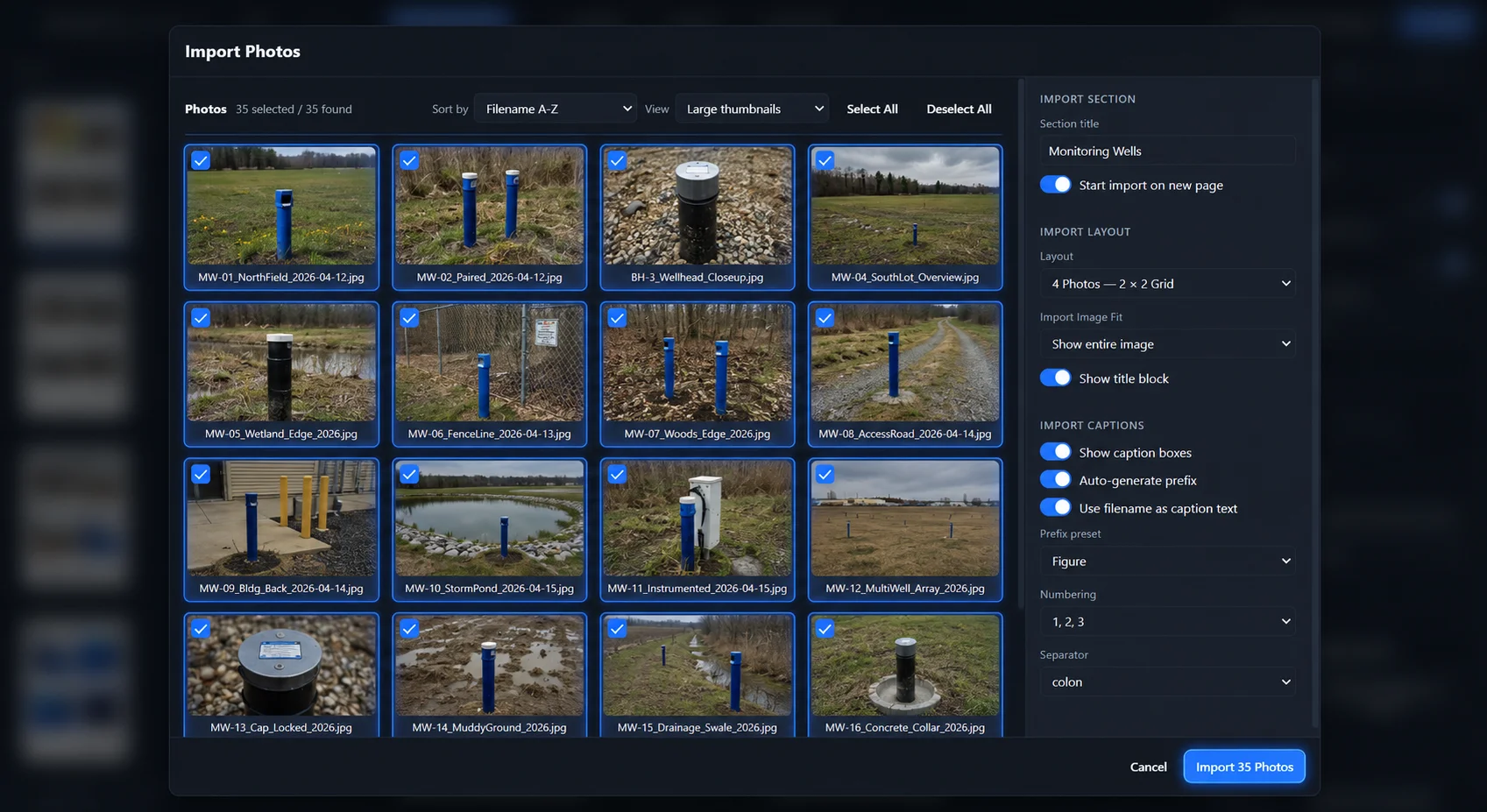Click the Deselect All button
Viewport: 1487px width, 812px height.
(959, 109)
